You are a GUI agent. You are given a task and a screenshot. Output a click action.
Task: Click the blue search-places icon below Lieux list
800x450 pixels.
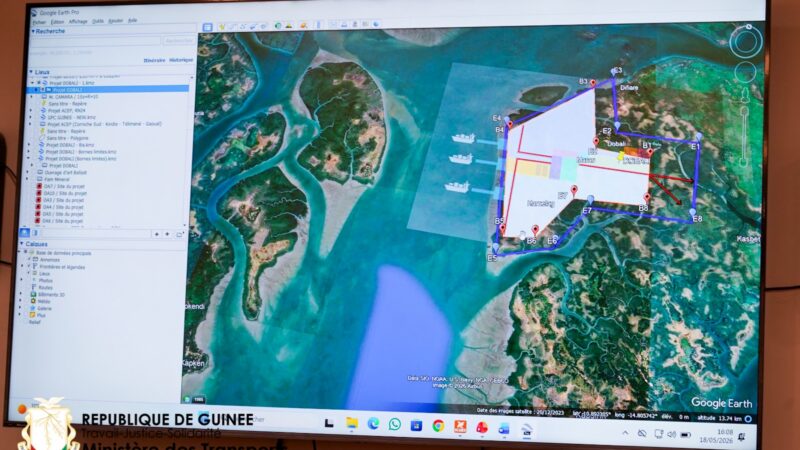point(24,233)
